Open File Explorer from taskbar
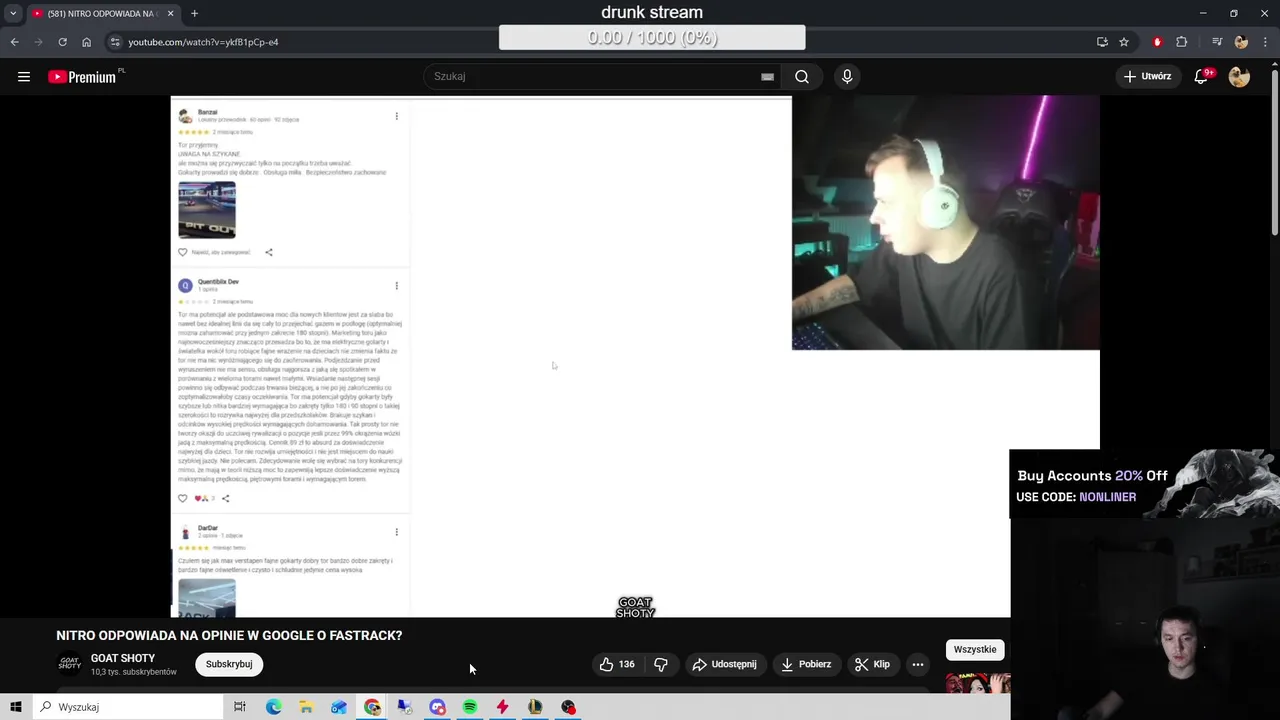The image size is (1280, 720). click(x=306, y=707)
